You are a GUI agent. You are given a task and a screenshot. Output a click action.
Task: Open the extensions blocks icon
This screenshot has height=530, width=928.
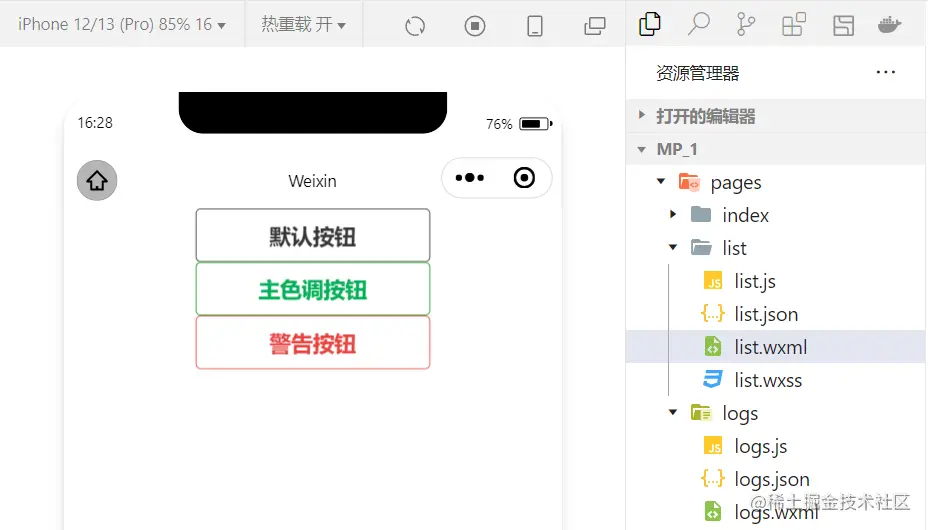[x=794, y=24]
